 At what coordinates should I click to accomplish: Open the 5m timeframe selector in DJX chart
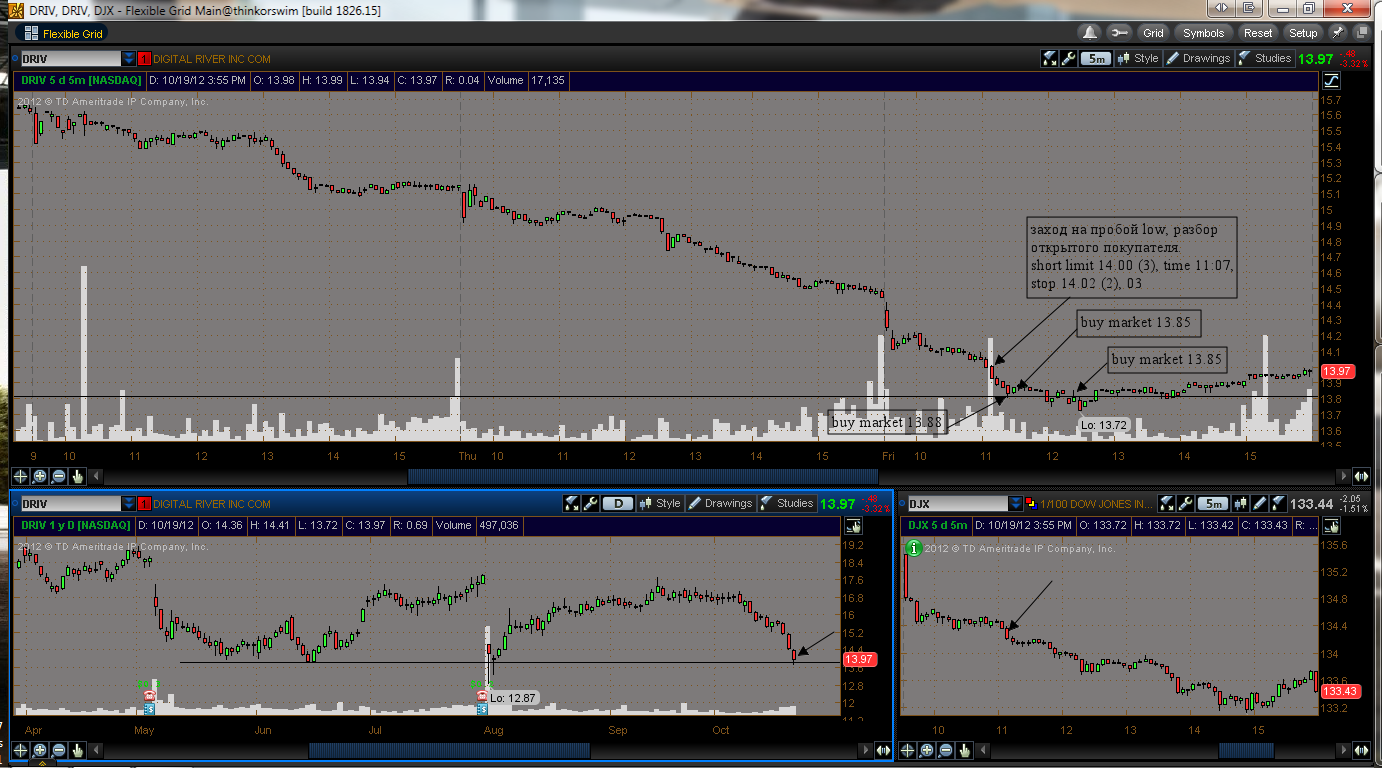pyautogui.click(x=1212, y=503)
